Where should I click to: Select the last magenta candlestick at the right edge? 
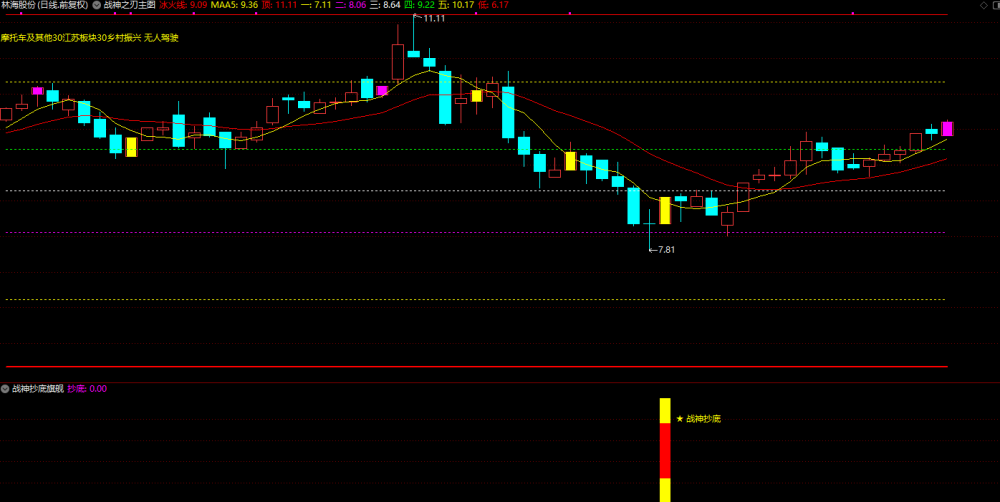[947, 129]
